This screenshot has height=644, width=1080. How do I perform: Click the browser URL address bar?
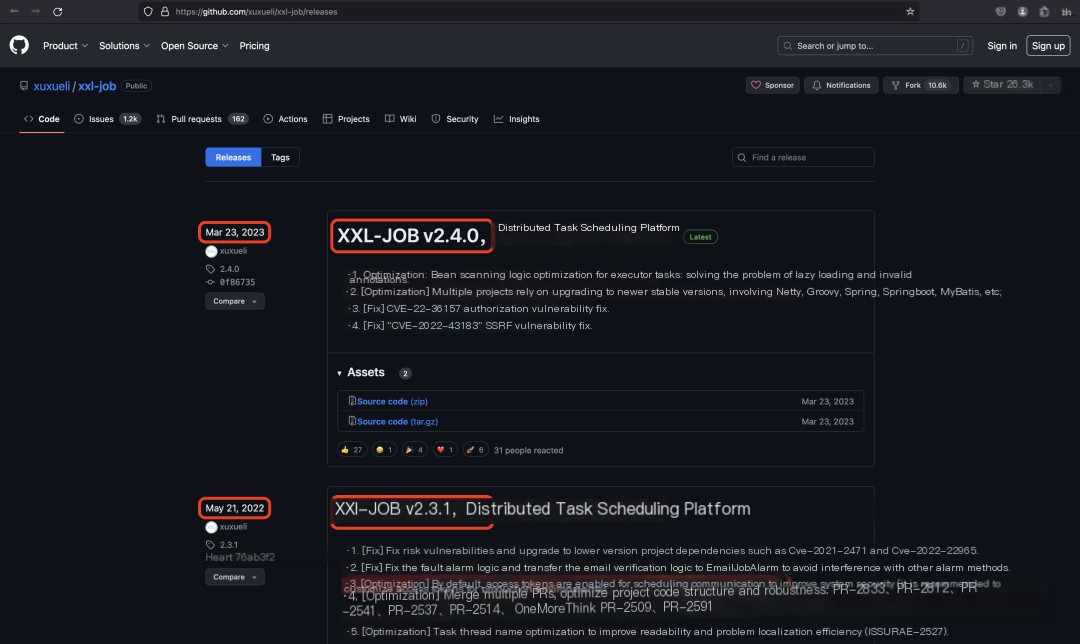click(x=530, y=12)
